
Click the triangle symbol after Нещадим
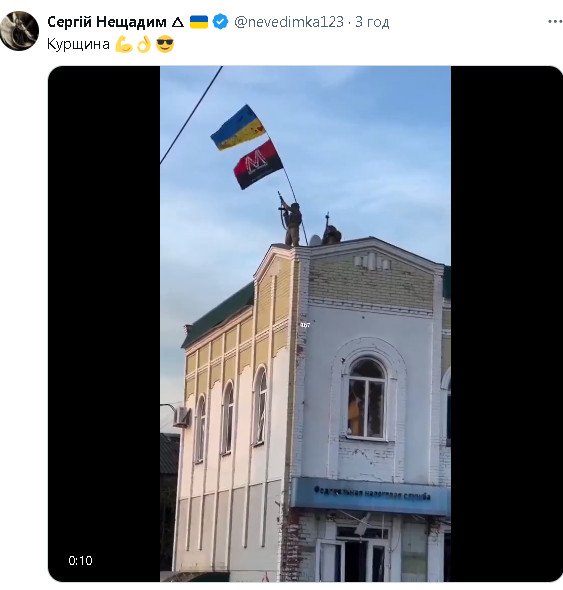click(177, 22)
